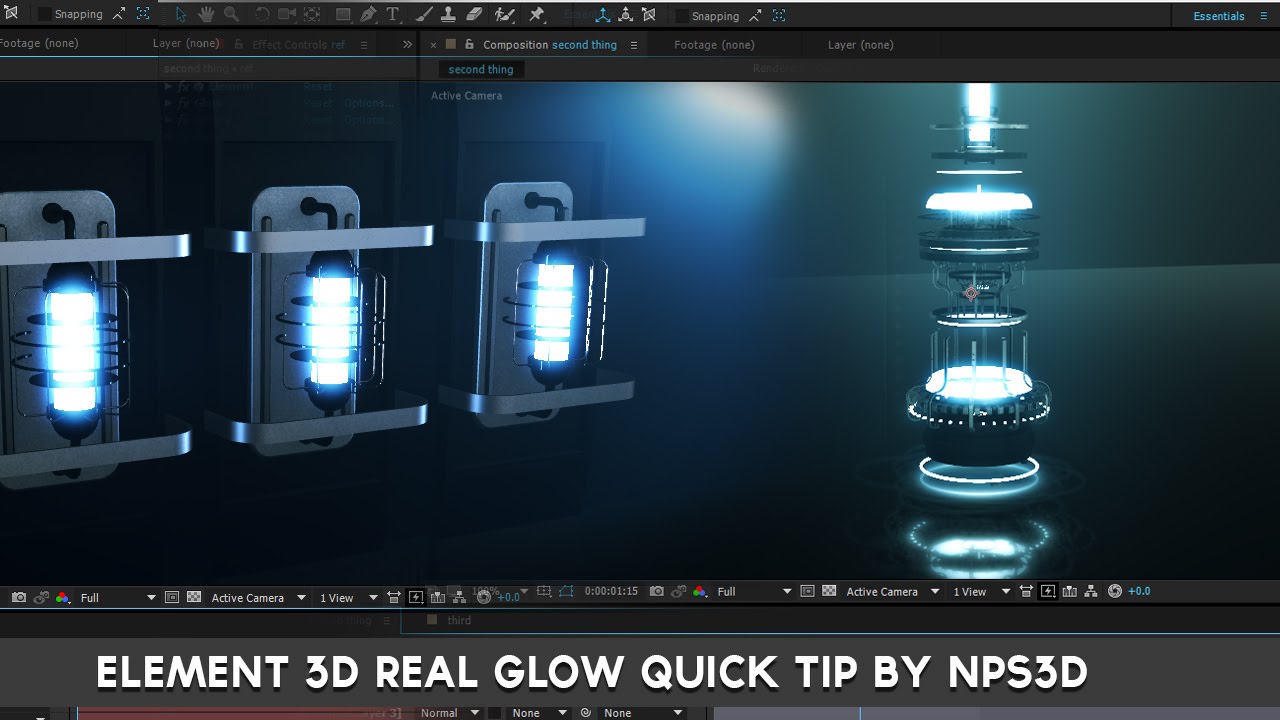Switch to Local Axis mode
Viewport: 1280px width, 720px height.
coord(603,14)
